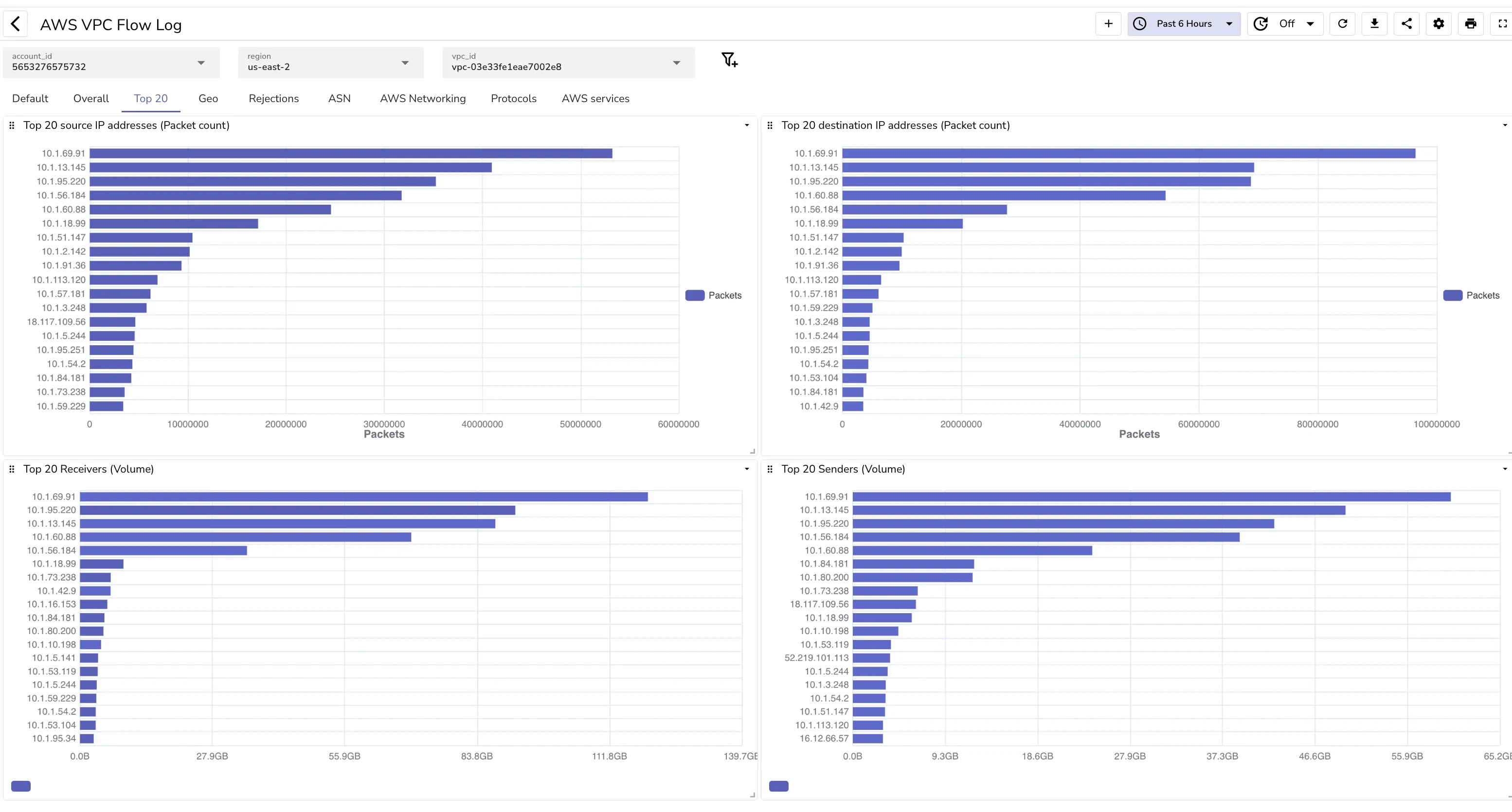This screenshot has height=812, width=1512.
Task: Toggle Packets legend in source IP chart
Action: click(x=713, y=295)
